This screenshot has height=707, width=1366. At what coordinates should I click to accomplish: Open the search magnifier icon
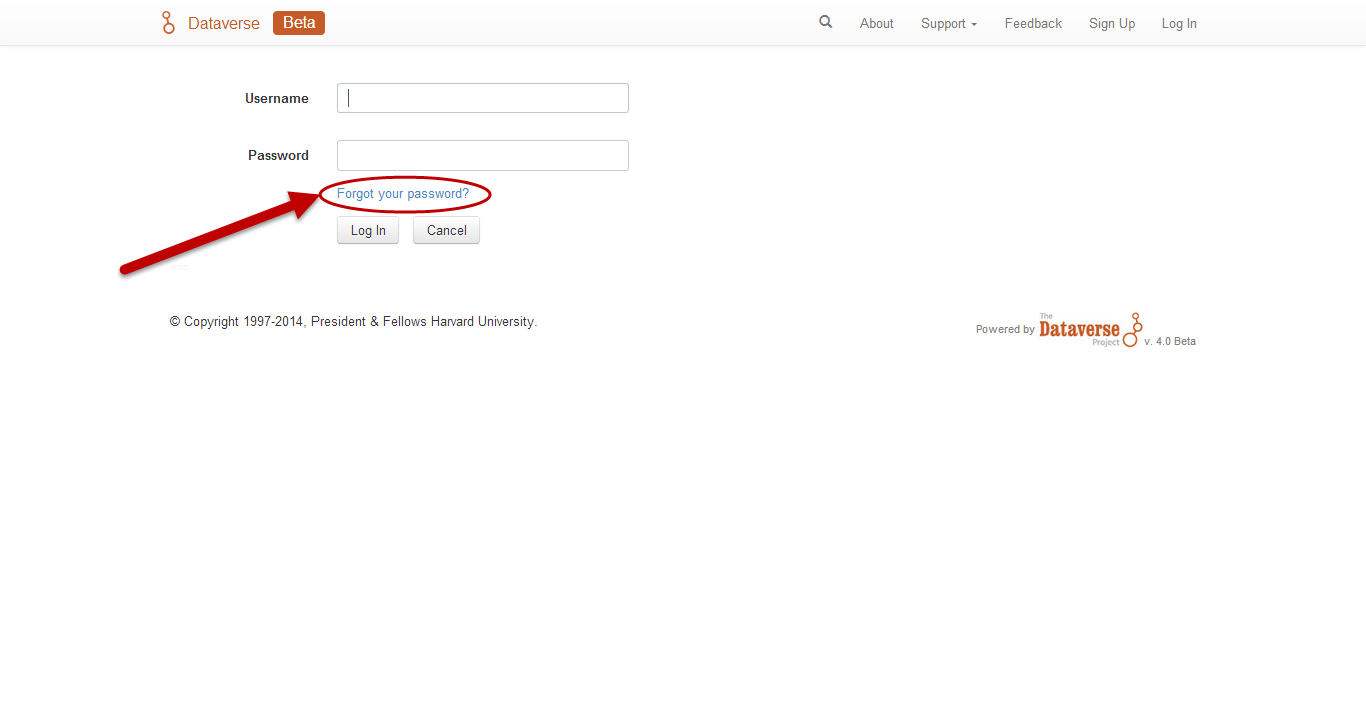pos(825,22)
